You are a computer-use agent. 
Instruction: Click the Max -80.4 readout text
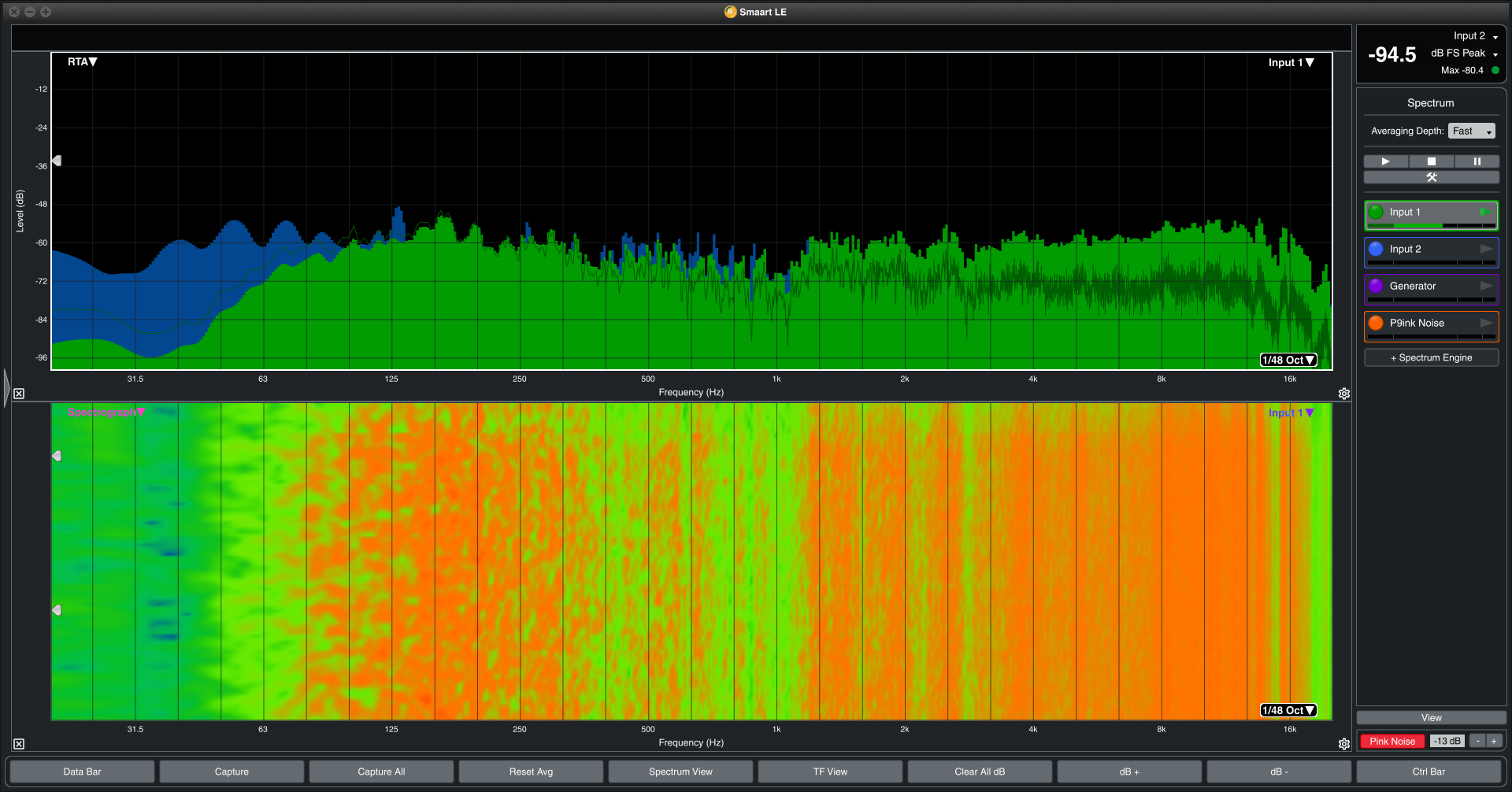(1462, 70)
